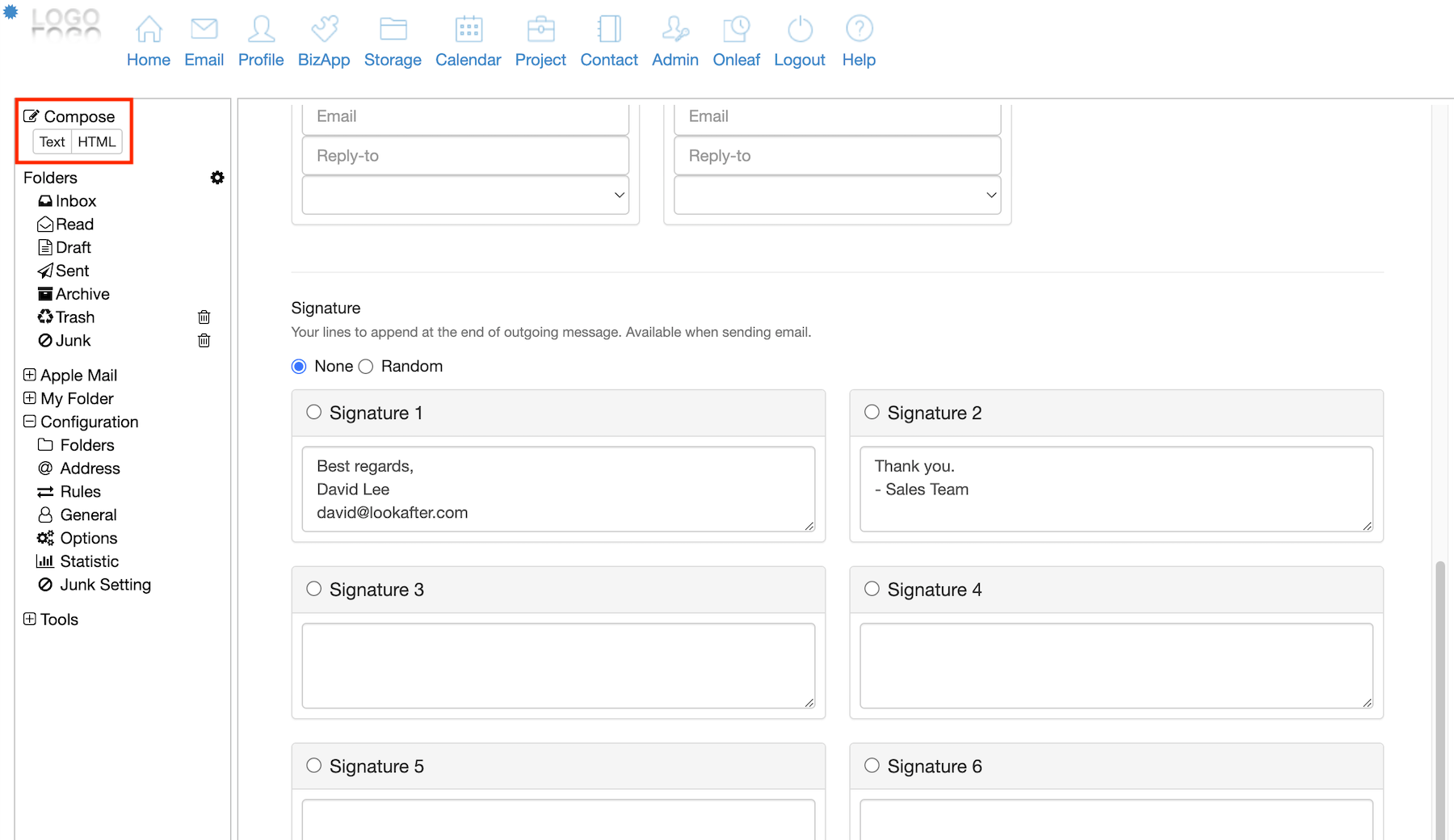Choose the Signature 2 radio button
Viewport: 1454px width, 840px height.
(872, 413)
